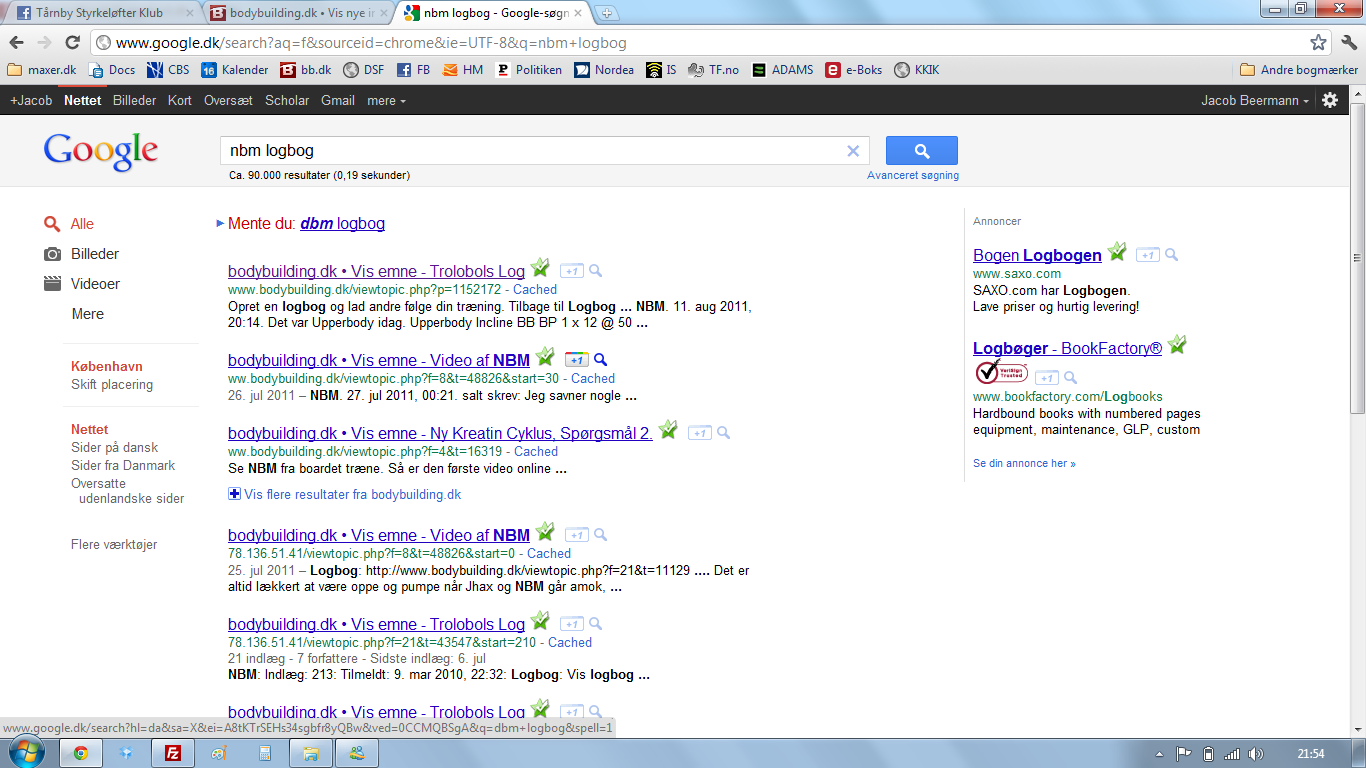Viewport: 1366px width, 768px height.
Task: Open the CBS bookmark
Action: coord(168,70)
